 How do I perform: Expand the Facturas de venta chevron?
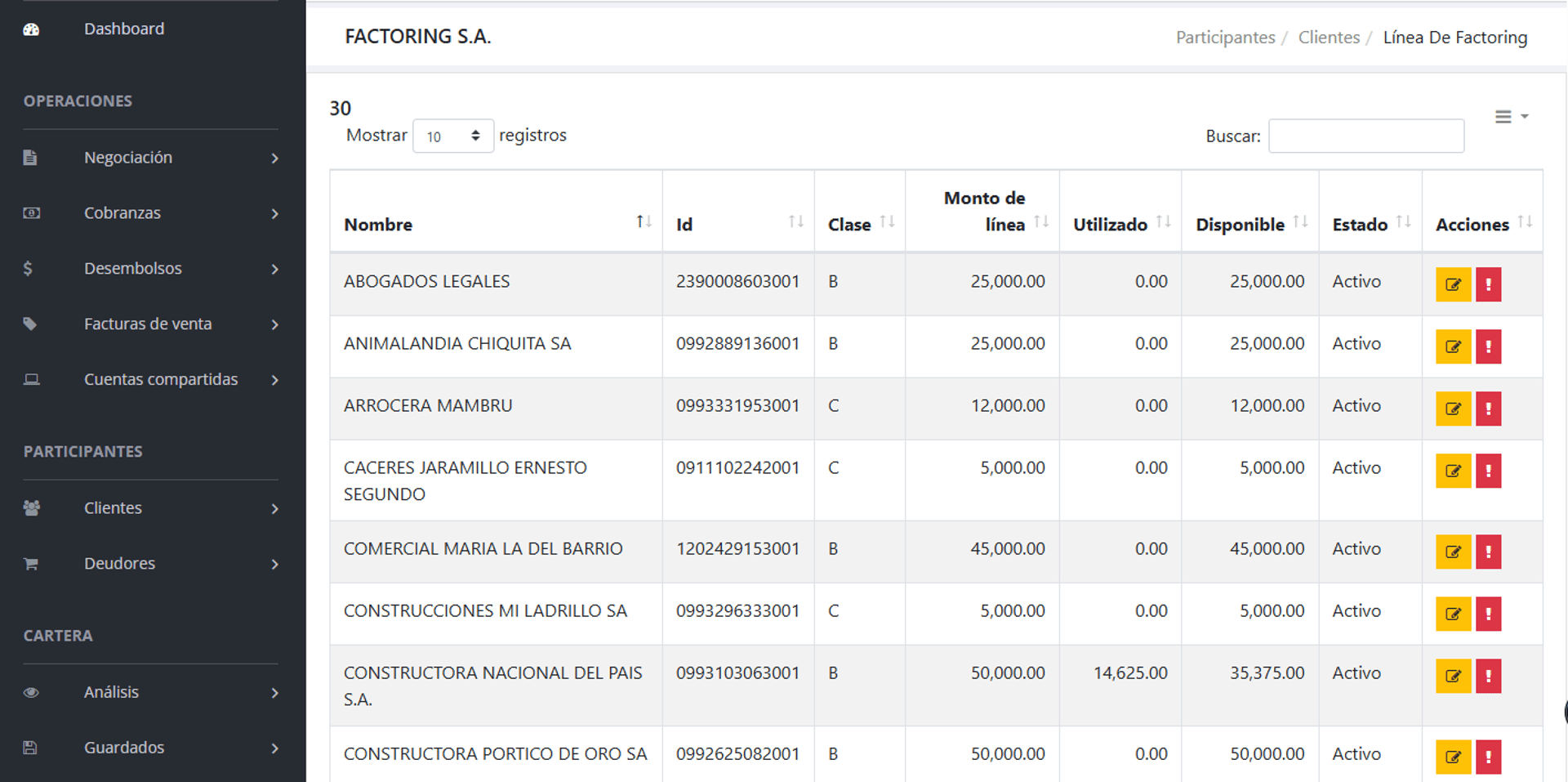click(x=275, y=325)
